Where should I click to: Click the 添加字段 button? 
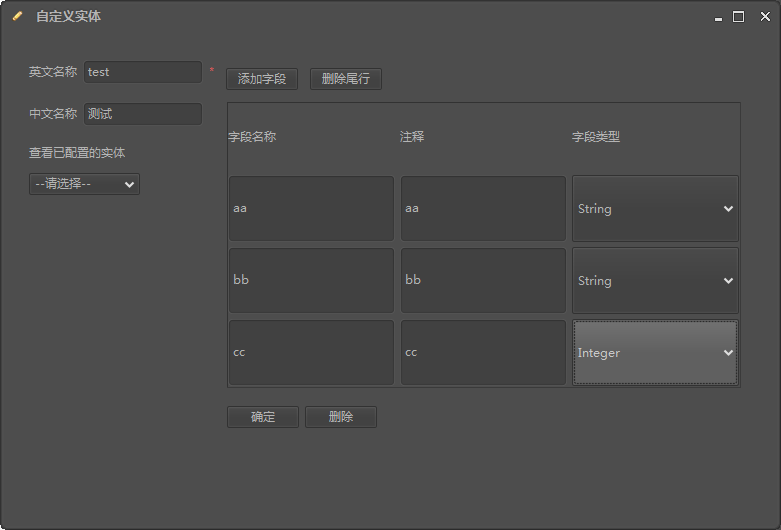(262, 79)
